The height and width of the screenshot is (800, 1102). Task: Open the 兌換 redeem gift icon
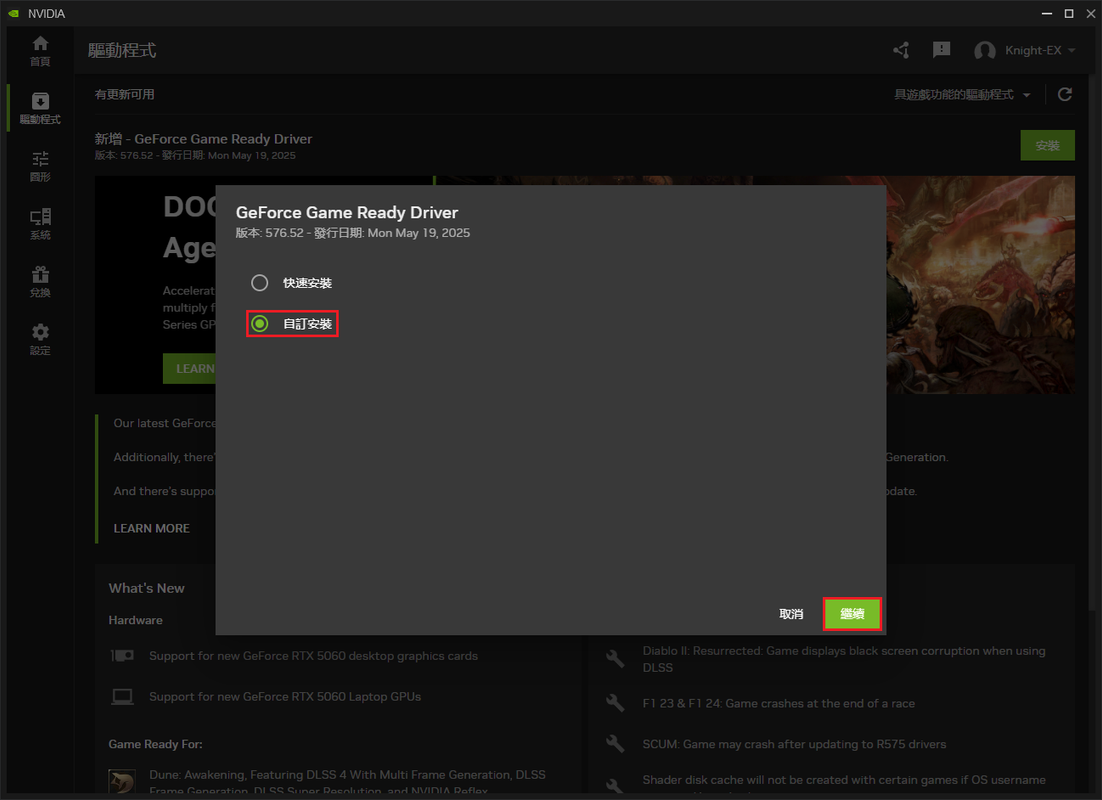40,274
